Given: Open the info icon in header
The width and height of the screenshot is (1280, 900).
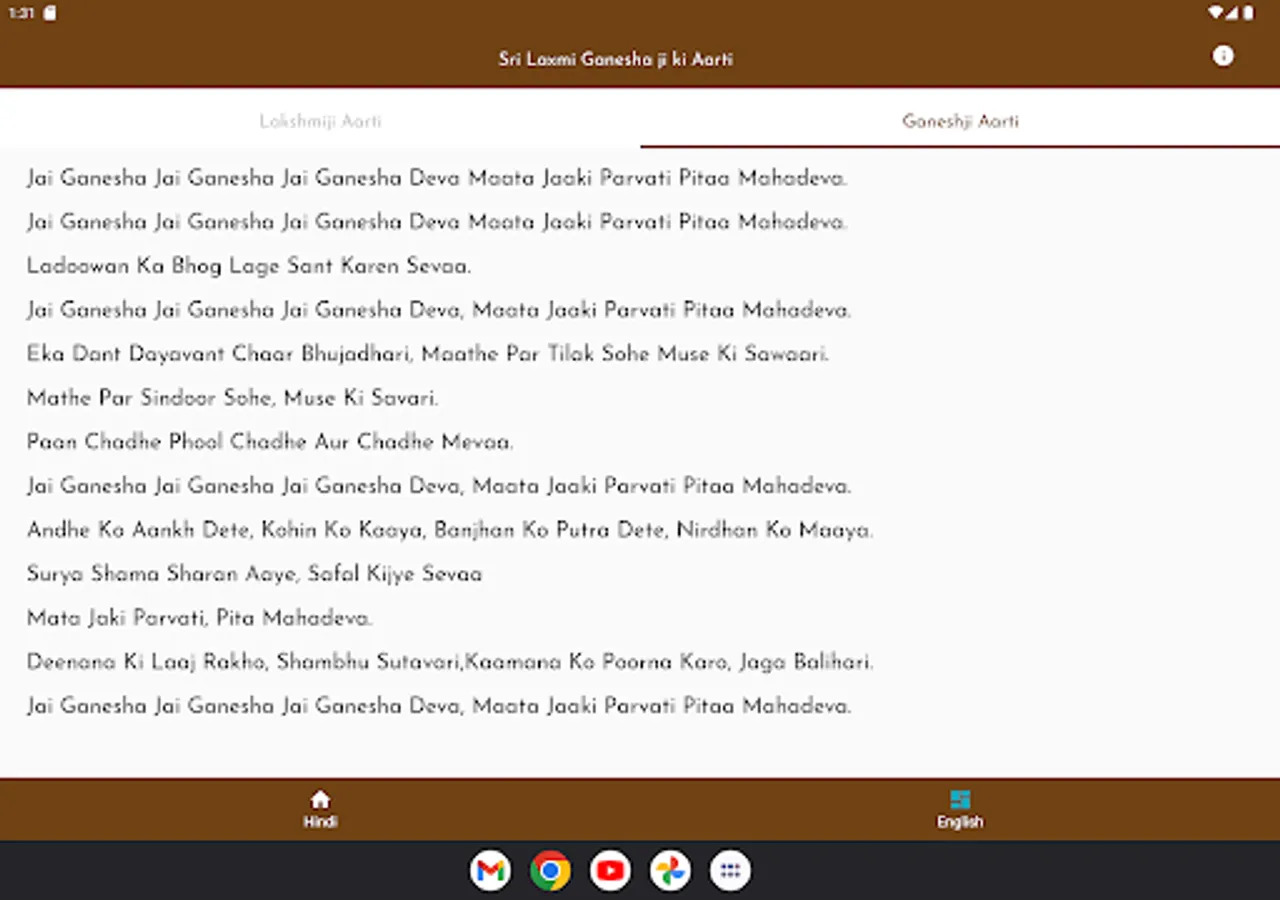Looking at the screenshot, I should click(1223, 56).
